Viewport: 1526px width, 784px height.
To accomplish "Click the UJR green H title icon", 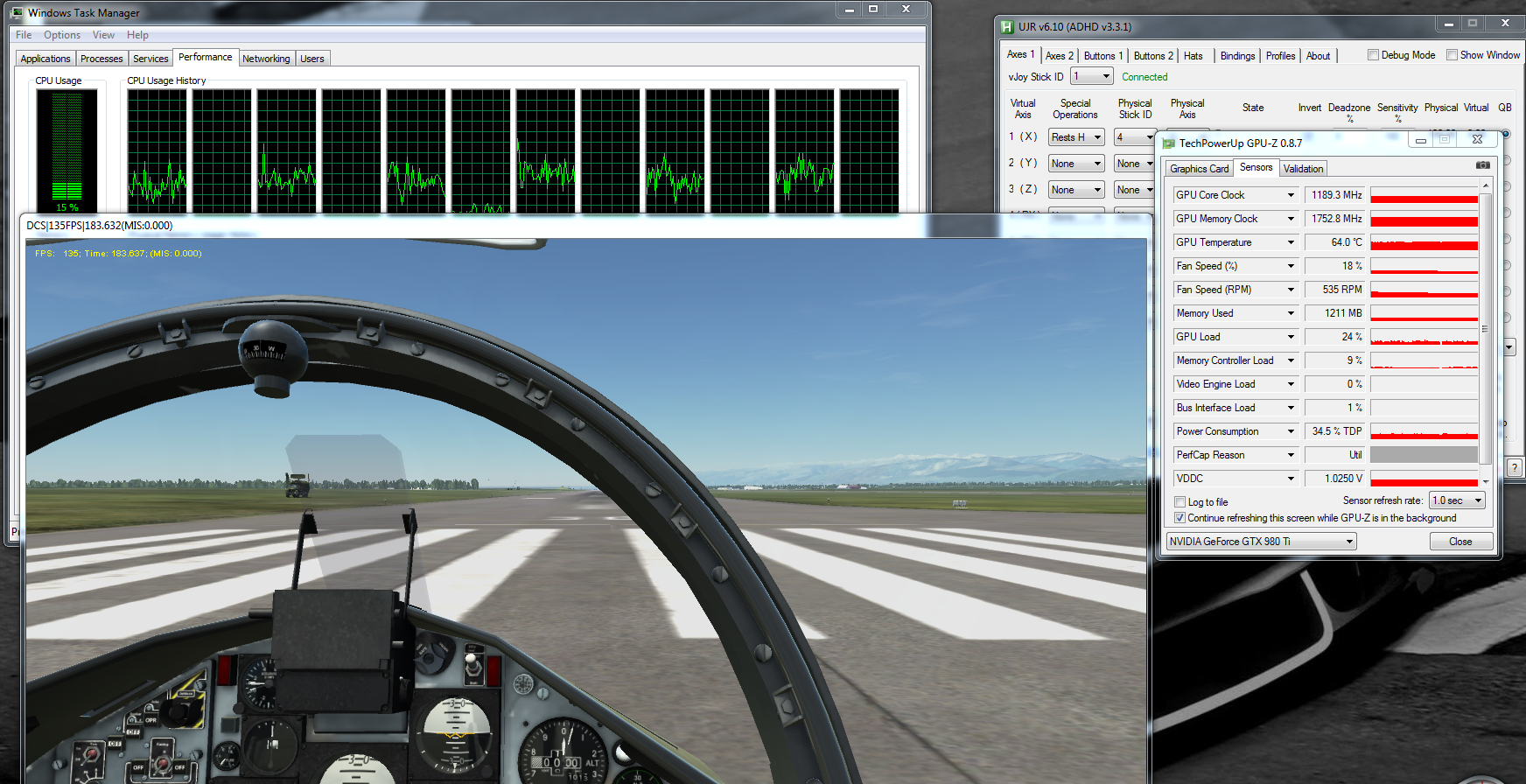I will (x=1007, y=27).
